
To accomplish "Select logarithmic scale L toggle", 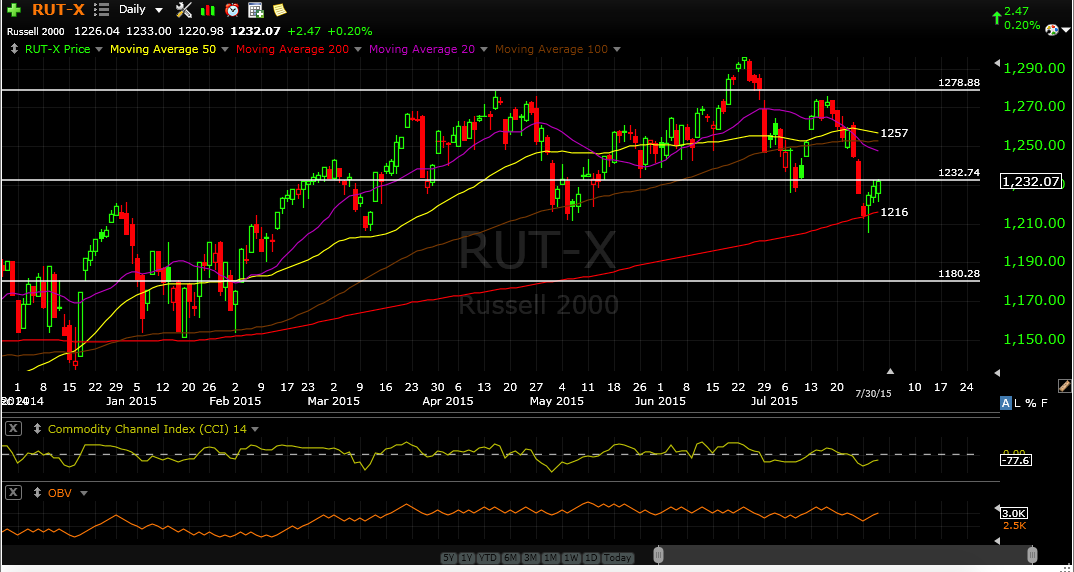I will point(1019,403).
